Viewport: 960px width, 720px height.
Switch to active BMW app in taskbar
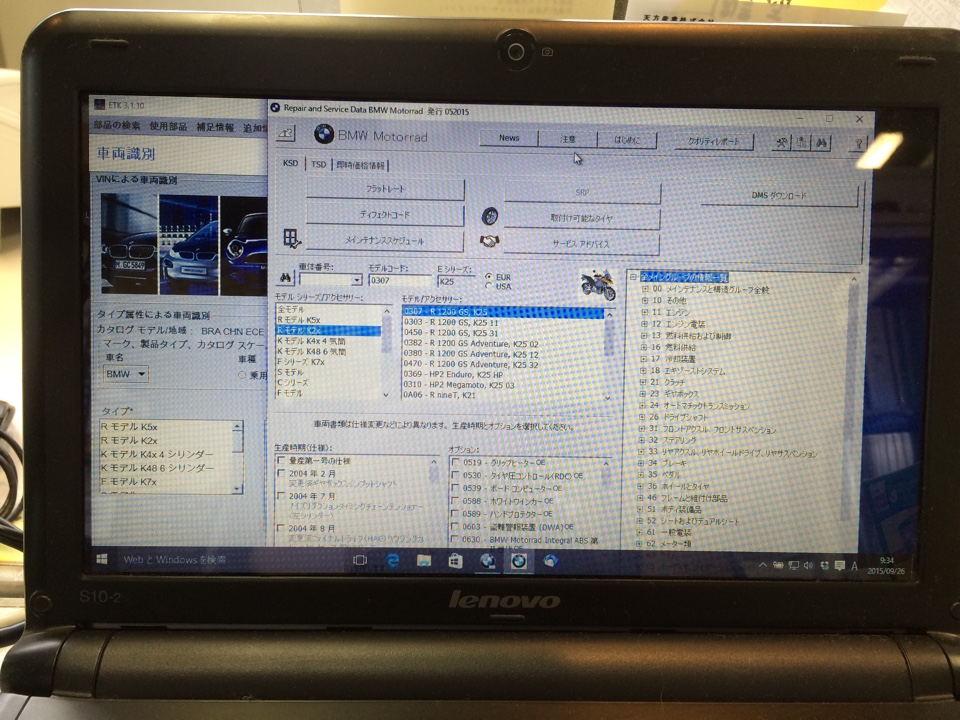point(519,561)
